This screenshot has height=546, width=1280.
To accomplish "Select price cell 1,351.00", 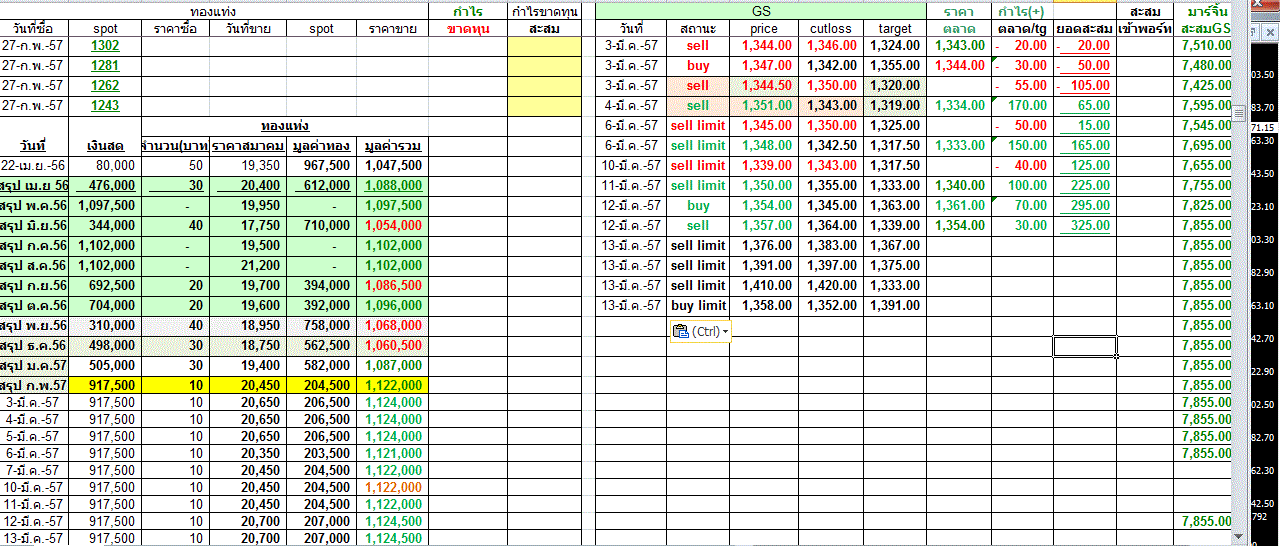I will click(764, 106).
